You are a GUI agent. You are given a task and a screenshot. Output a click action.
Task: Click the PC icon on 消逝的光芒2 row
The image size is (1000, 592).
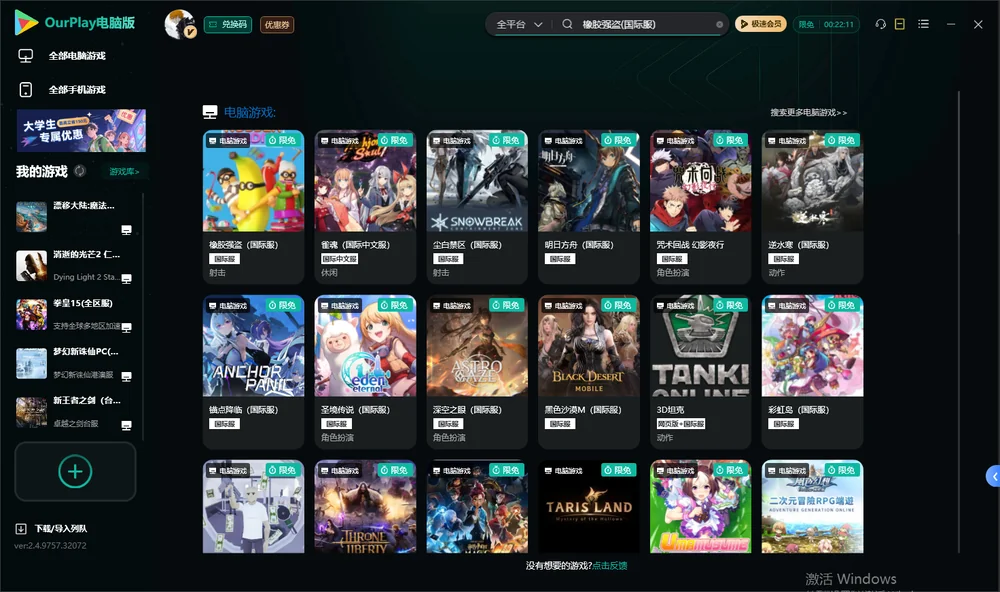[x=126, y=278]
